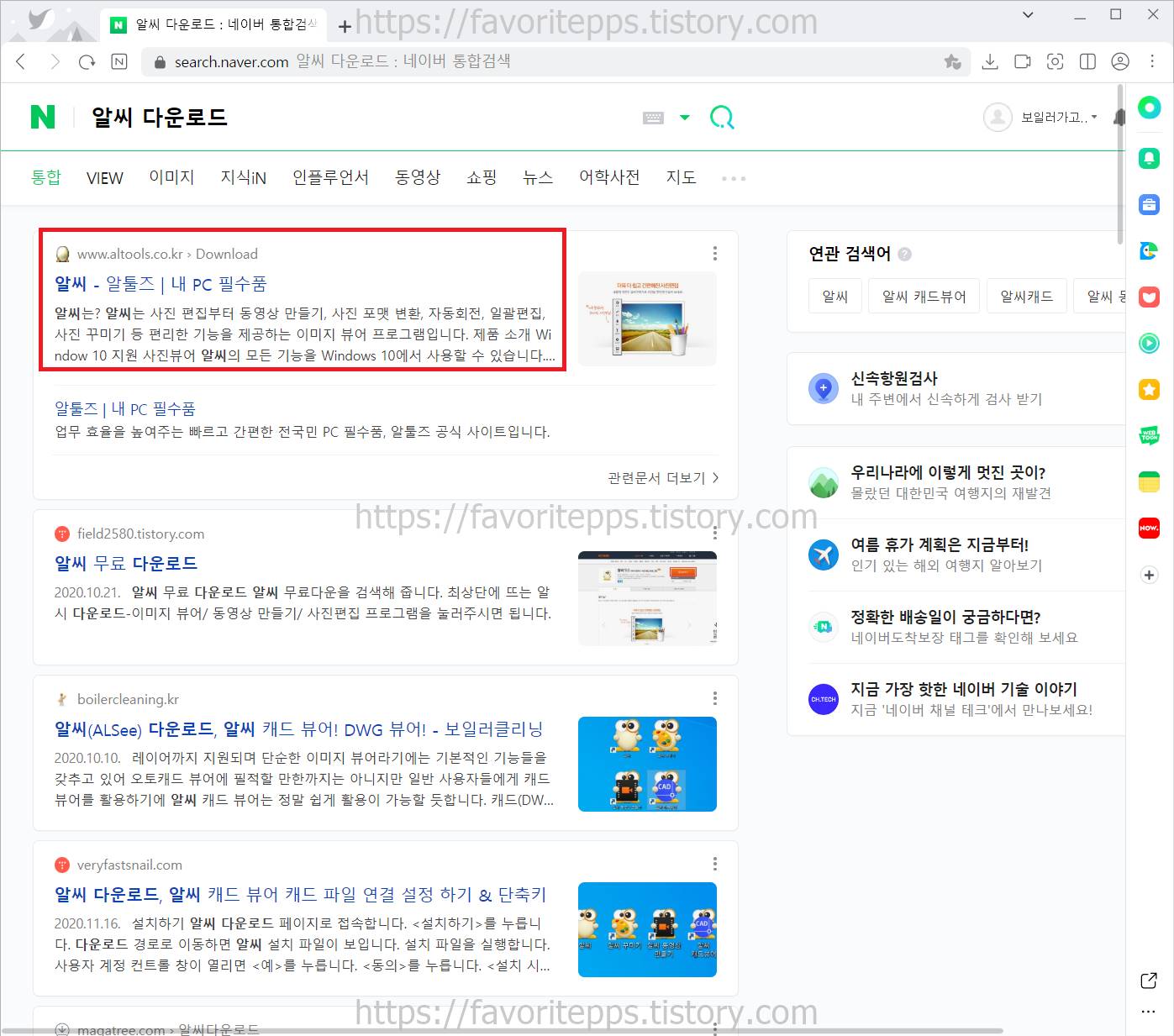Click the green search magnifier icon

pyautogui.click(x=722, y=117)
